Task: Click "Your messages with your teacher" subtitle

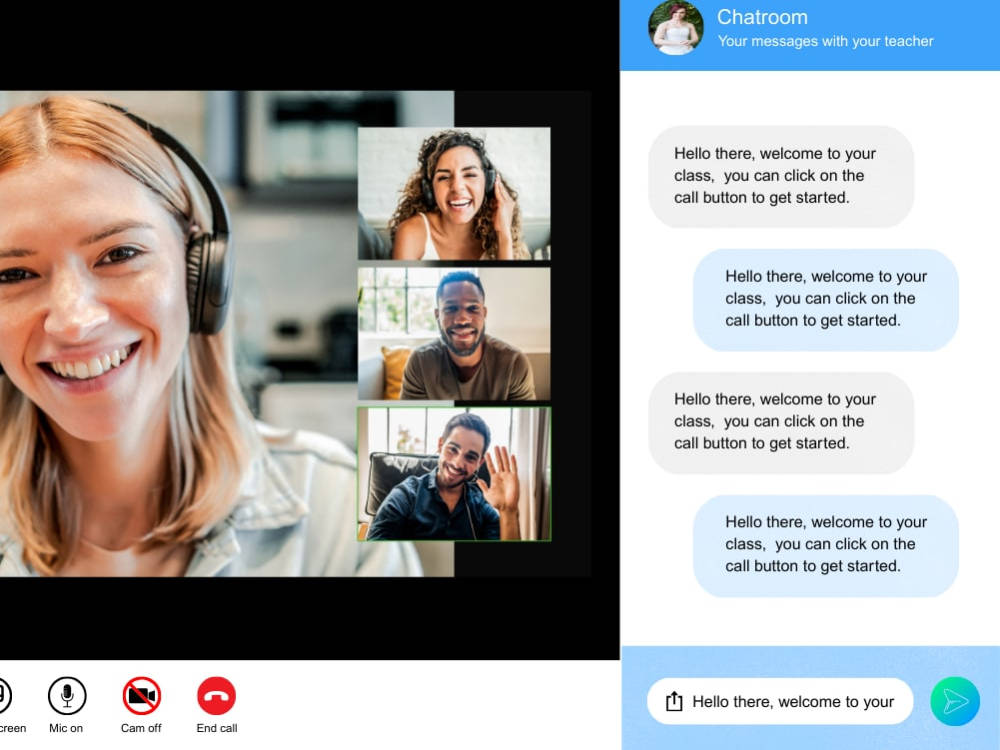Action: tap(825, 41)
